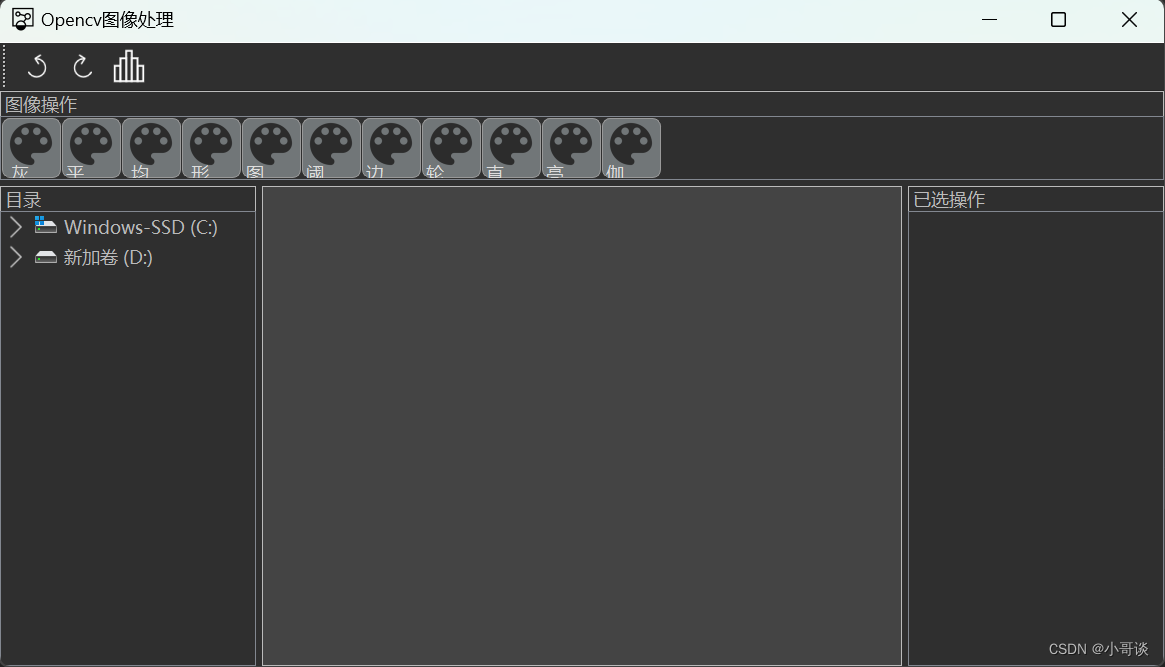This screenshot has height=667, width=1165.
Task: Select the palette icon labeled 平
Action: [x=91, y=149]
